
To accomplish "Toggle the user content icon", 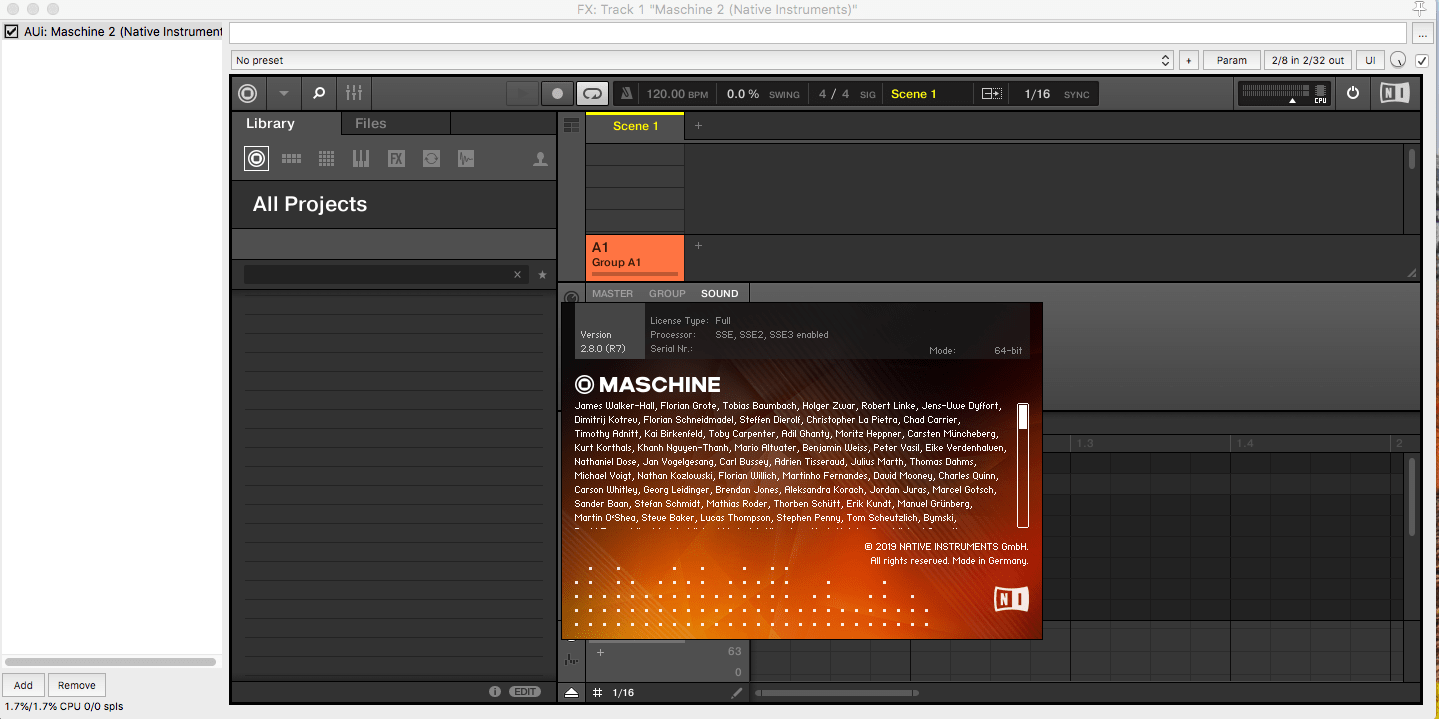I will 540,158.
